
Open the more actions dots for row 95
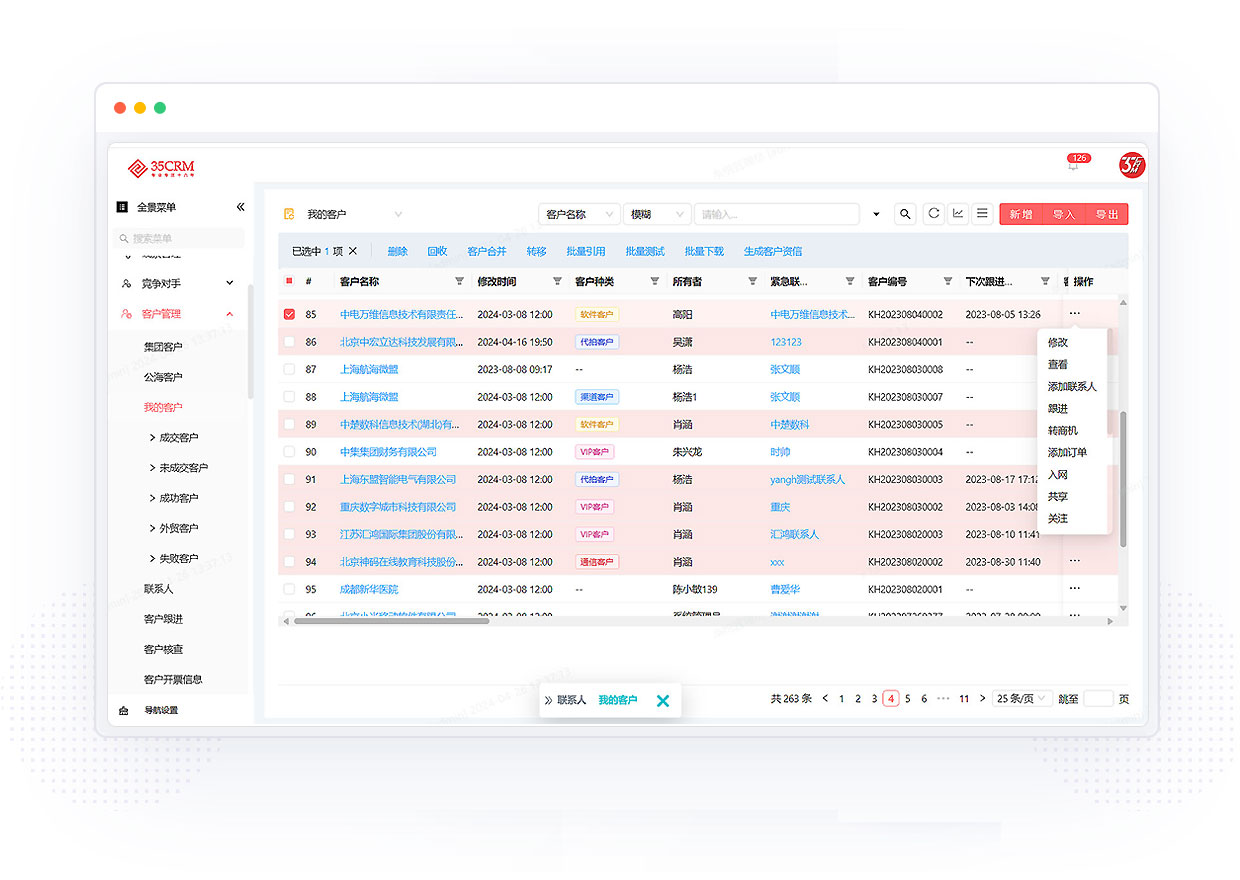coord(1074,589)
